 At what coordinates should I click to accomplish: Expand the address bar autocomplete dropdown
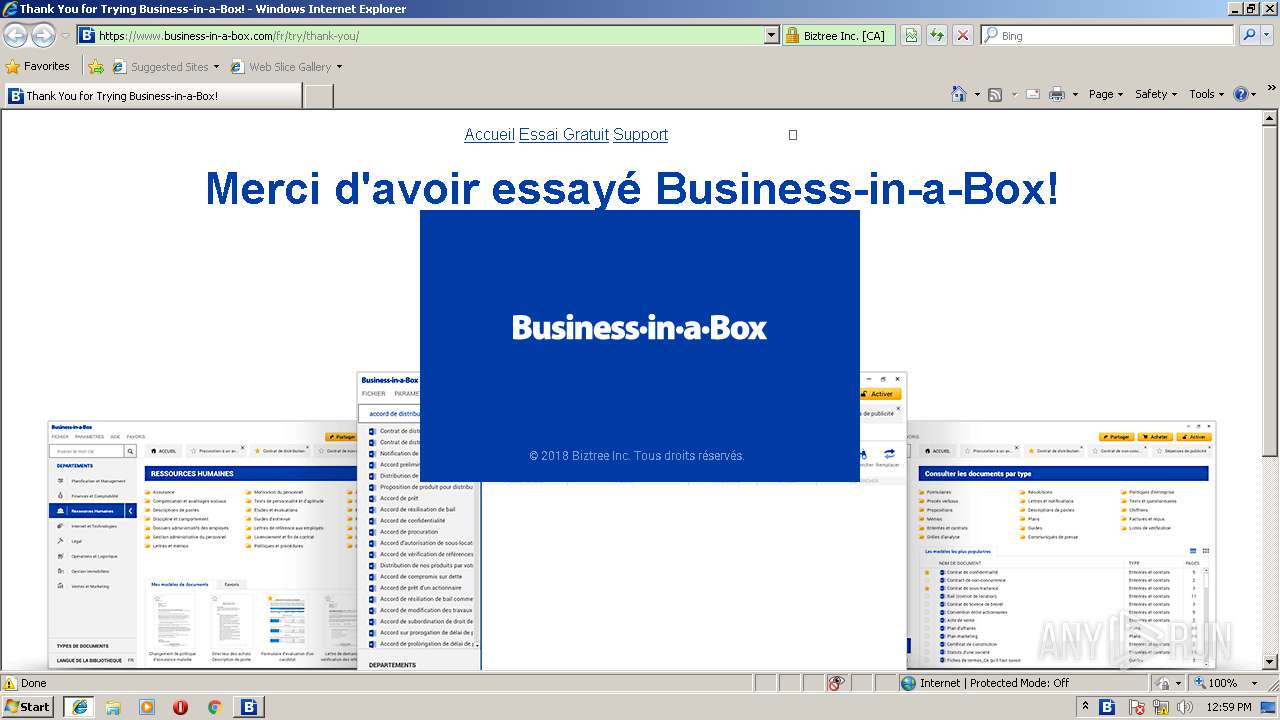tap(771, 35)
